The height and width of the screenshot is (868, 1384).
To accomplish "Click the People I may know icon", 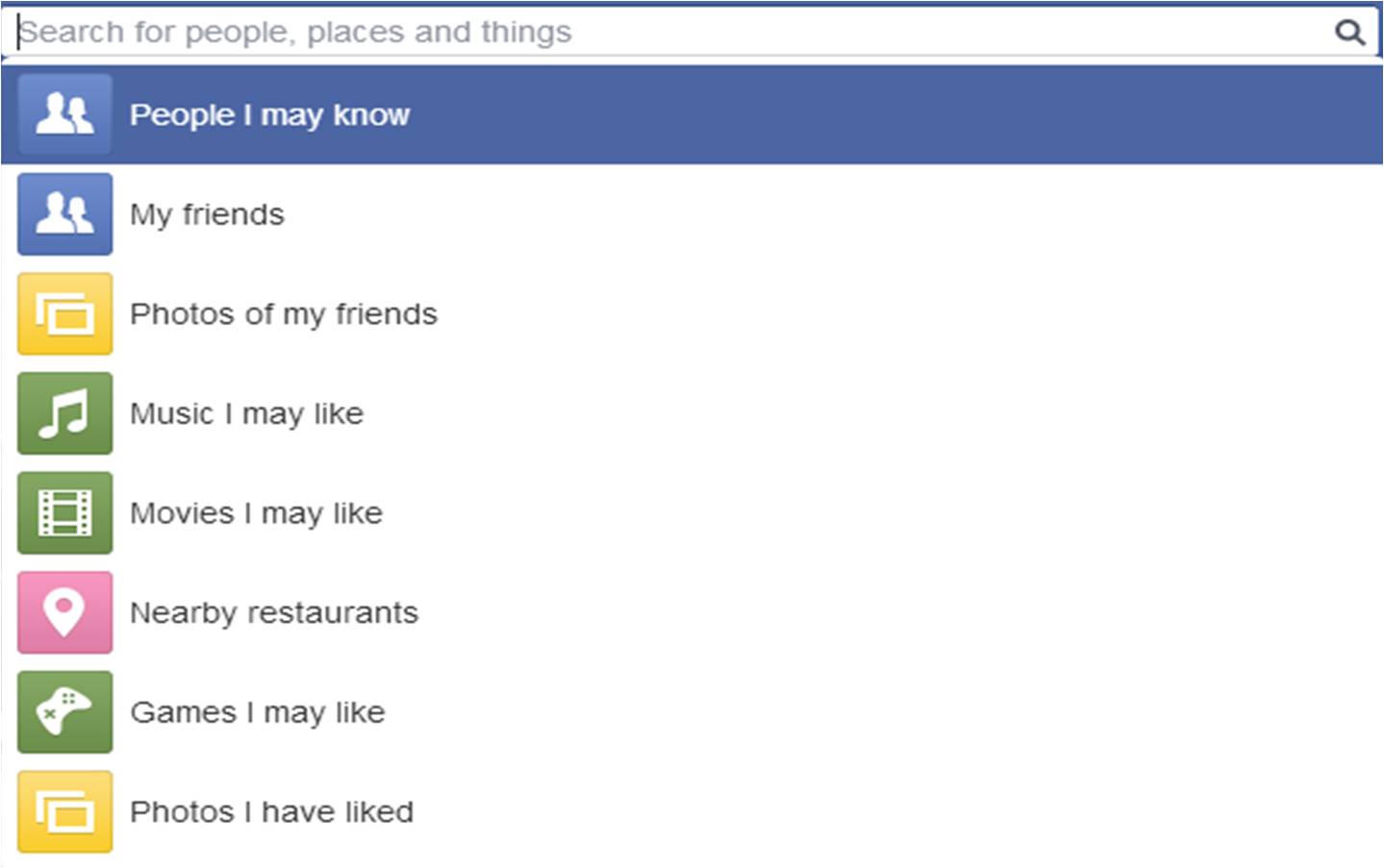I will click(64, 114).
